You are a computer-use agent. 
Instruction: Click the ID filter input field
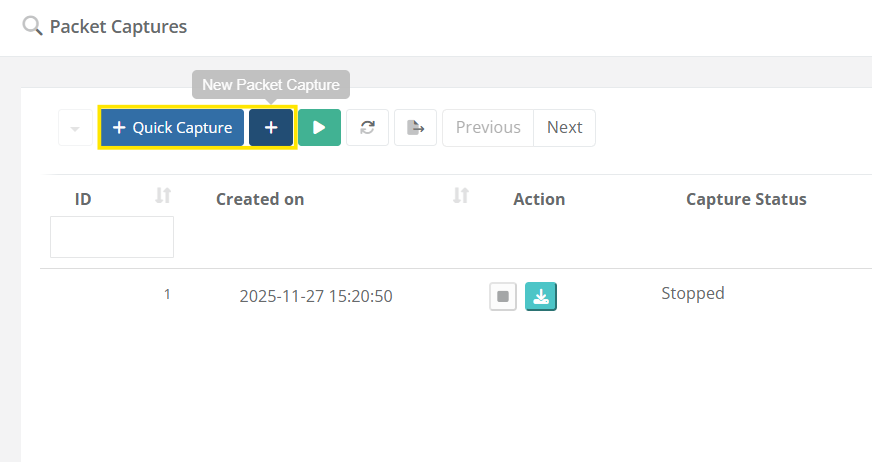point(112,237)
